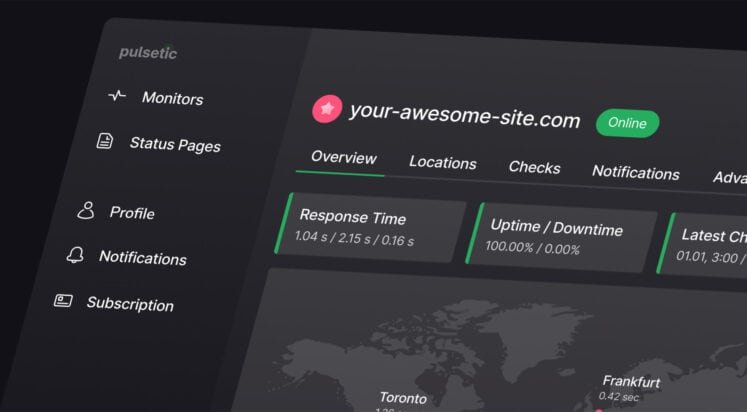Open Subscription in the sidebar
The height and width of the screenshot is (412, 747).
tap(130, 304)
